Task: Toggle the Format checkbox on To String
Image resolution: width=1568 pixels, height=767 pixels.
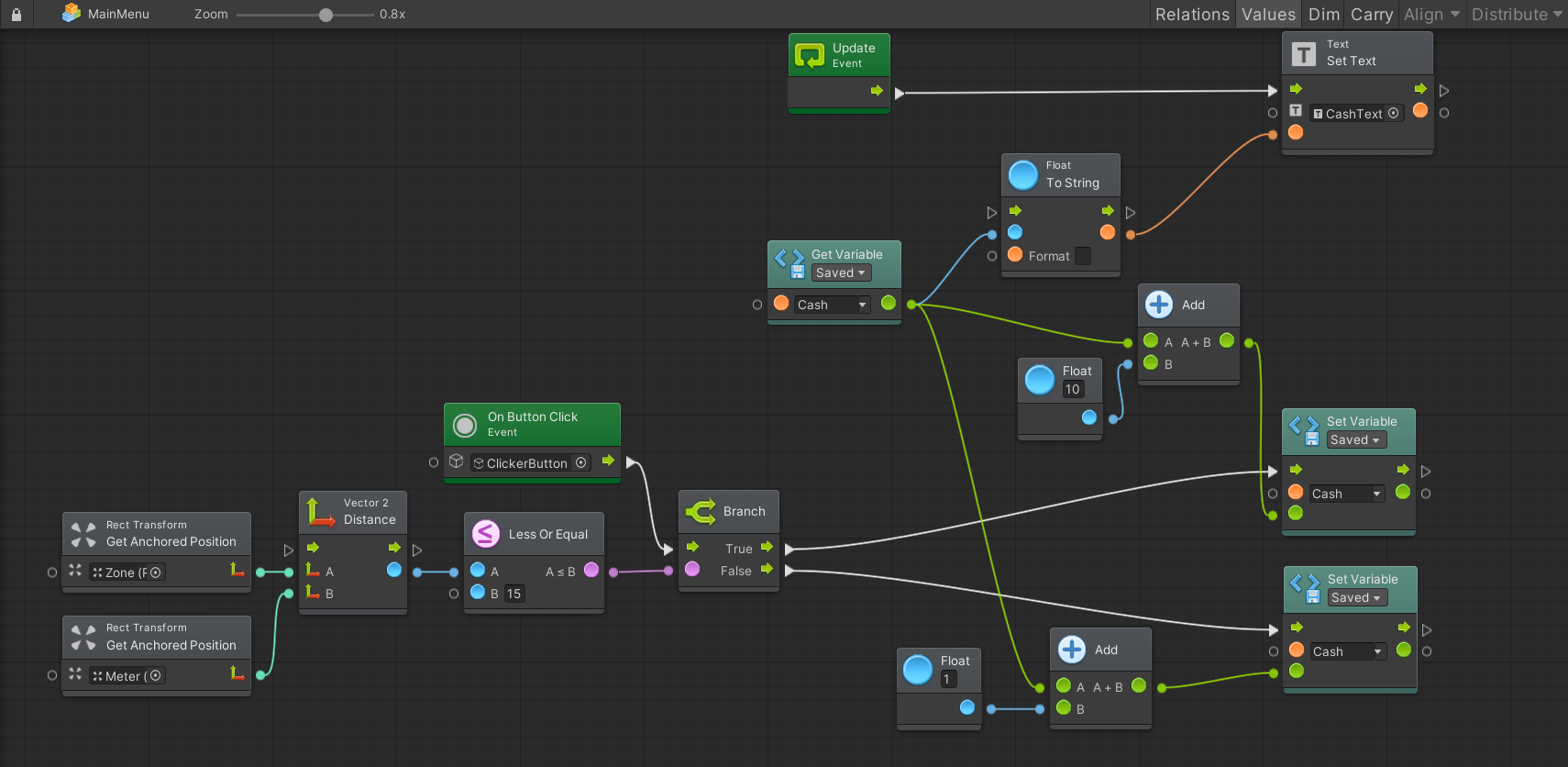Action: pyautogui.click(x=1083, y=256)
